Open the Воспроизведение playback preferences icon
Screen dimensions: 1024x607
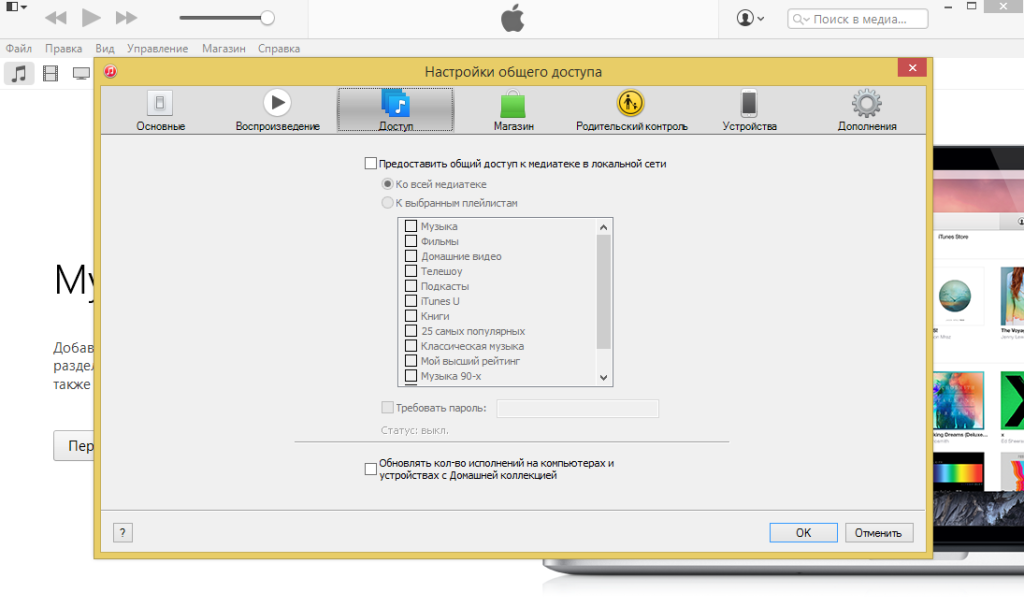coord(277,103)
